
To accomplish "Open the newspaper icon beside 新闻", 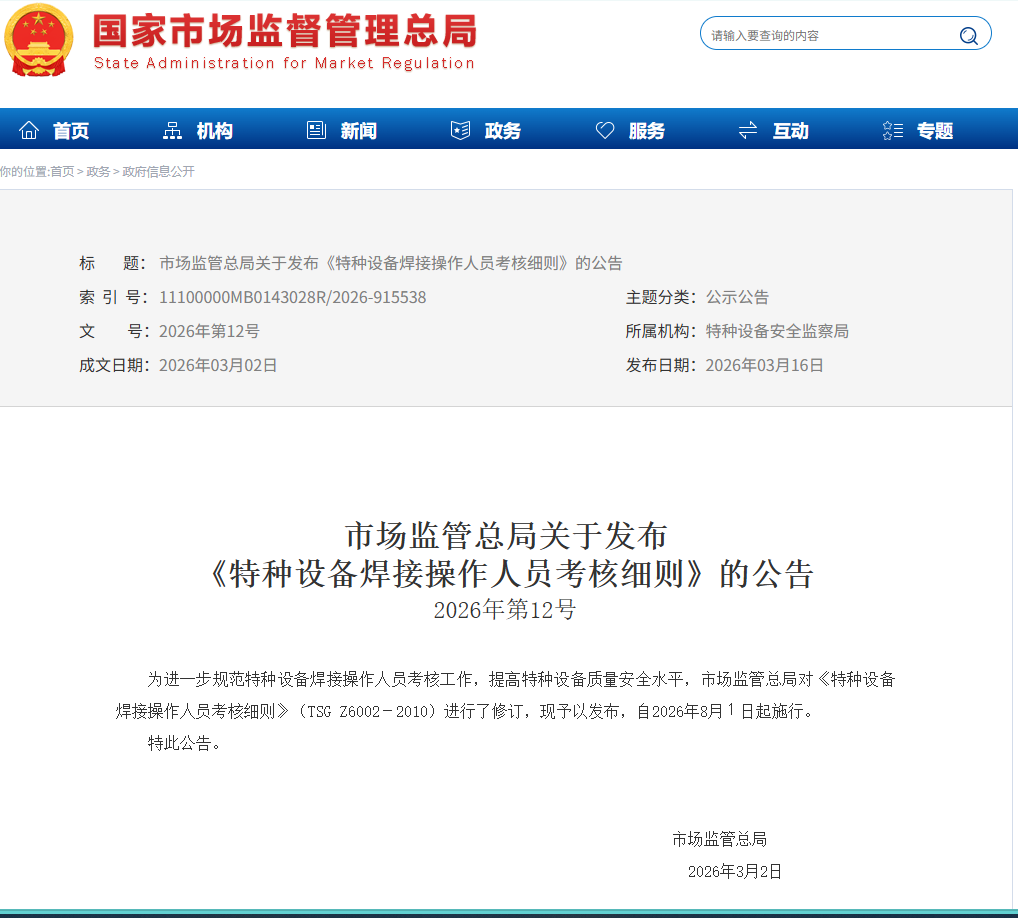I will (316, 129).
